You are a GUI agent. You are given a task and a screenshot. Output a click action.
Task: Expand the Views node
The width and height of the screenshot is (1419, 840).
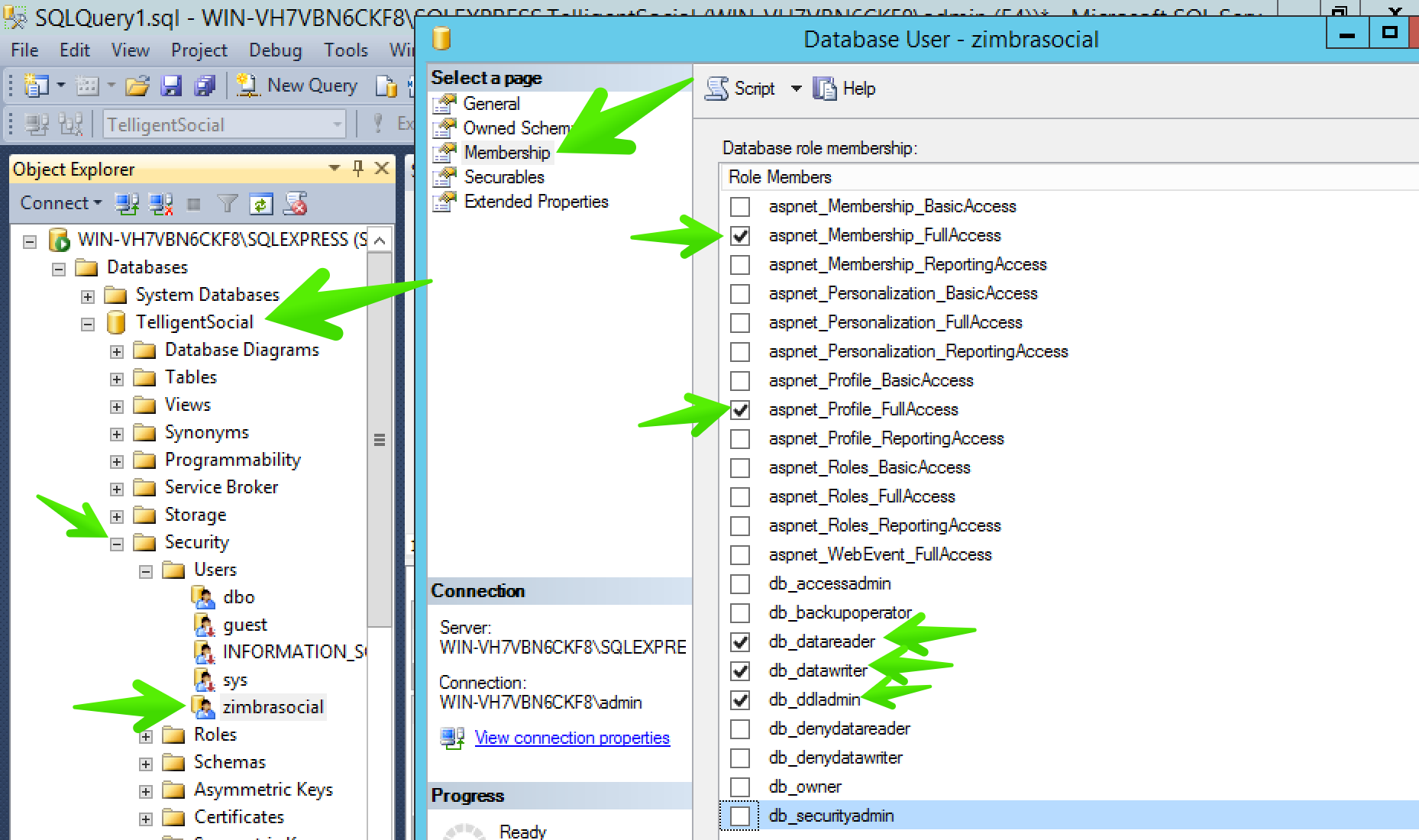117,406
